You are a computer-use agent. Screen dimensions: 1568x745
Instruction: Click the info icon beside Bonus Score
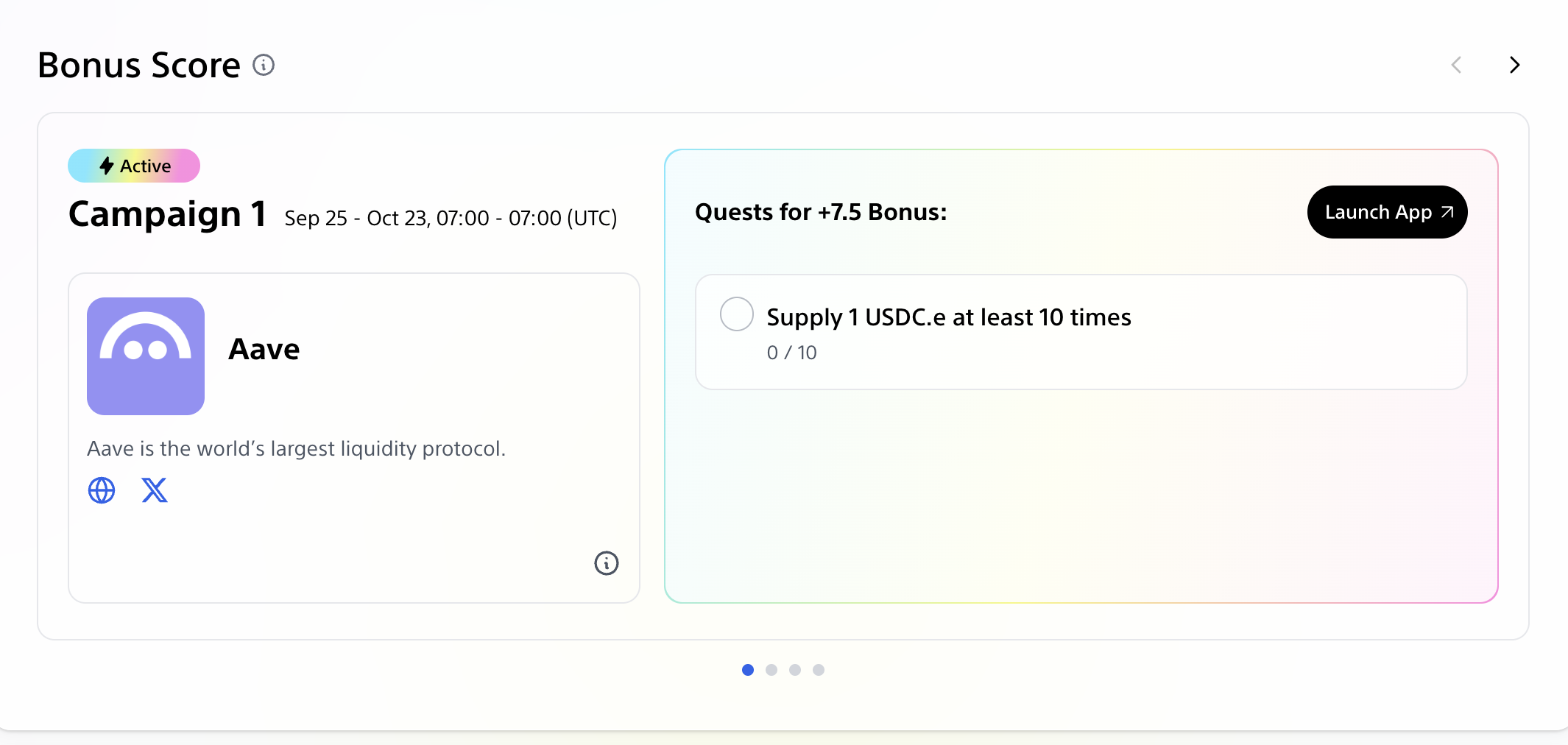(x=264, y=66)
